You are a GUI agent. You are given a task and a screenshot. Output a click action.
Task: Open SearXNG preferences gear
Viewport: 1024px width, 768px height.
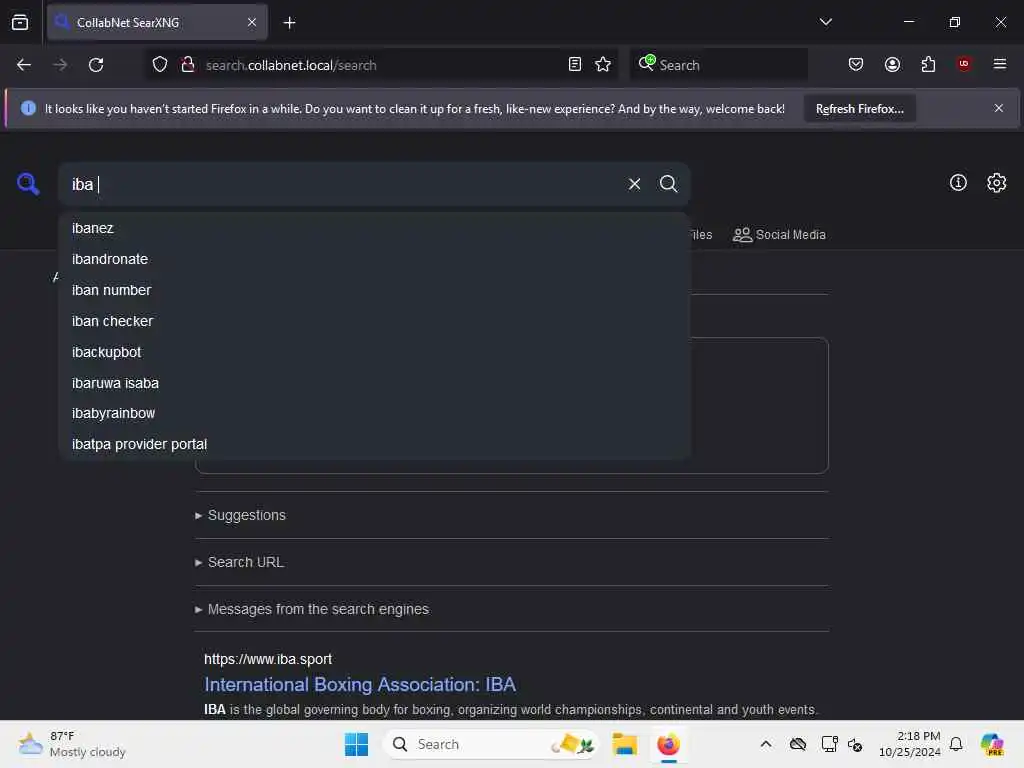click(x=997, y=183)
